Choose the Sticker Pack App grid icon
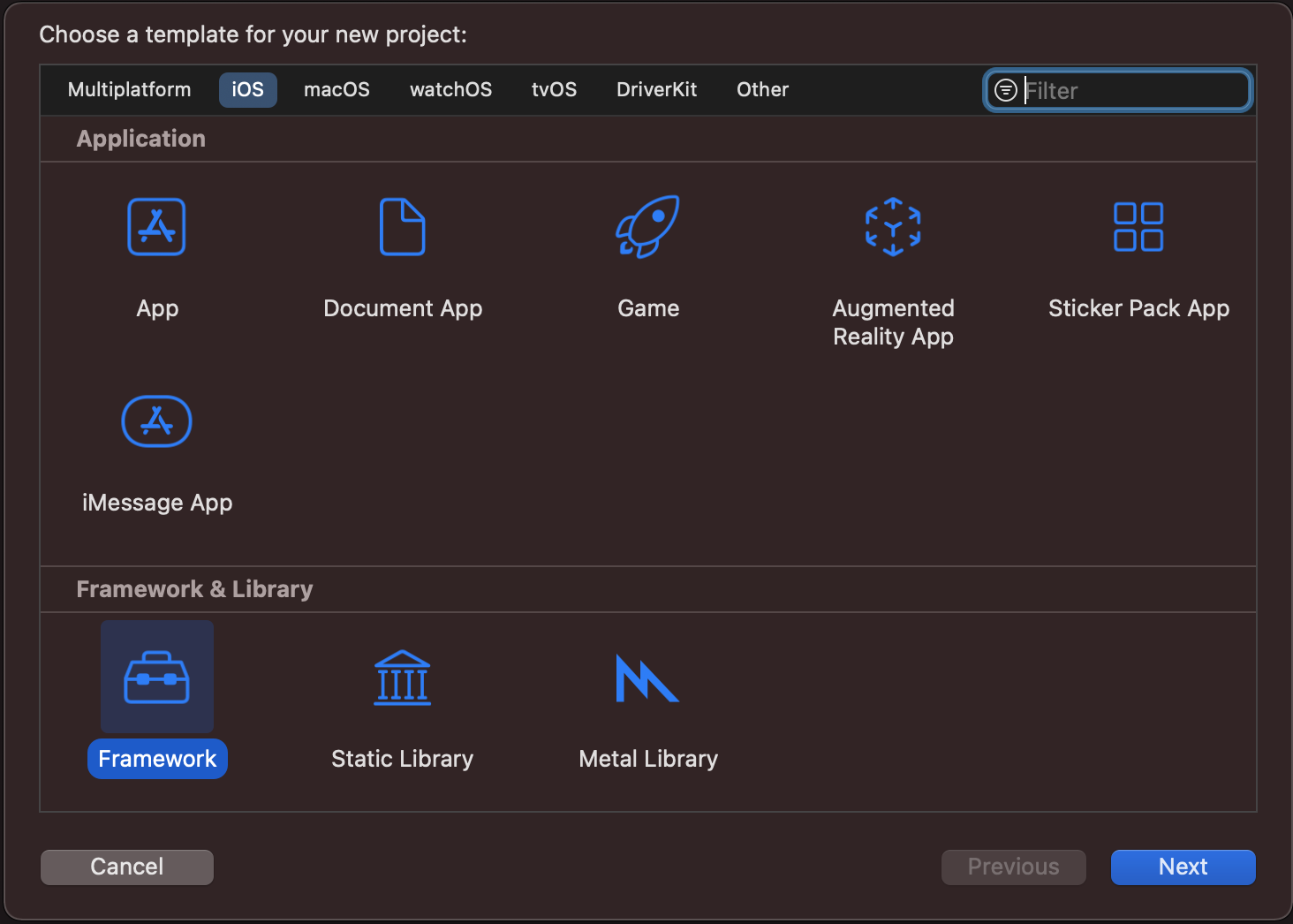 (x=1138, y=227)
